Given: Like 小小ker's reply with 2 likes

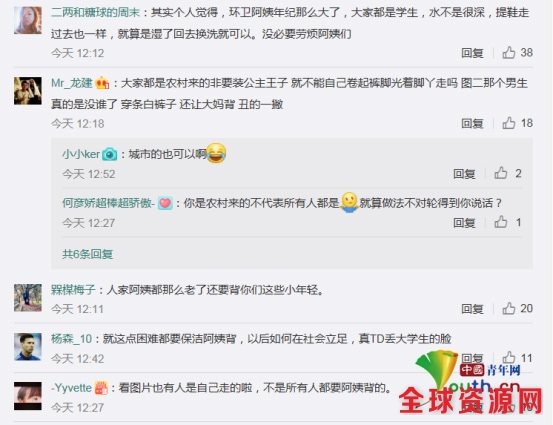Looking at the screenshot, I should tap(500, 173).
